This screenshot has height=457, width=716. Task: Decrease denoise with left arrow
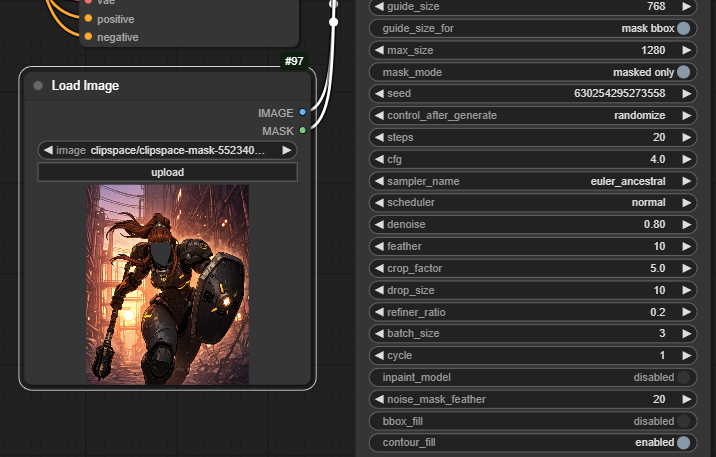(379, 225)
